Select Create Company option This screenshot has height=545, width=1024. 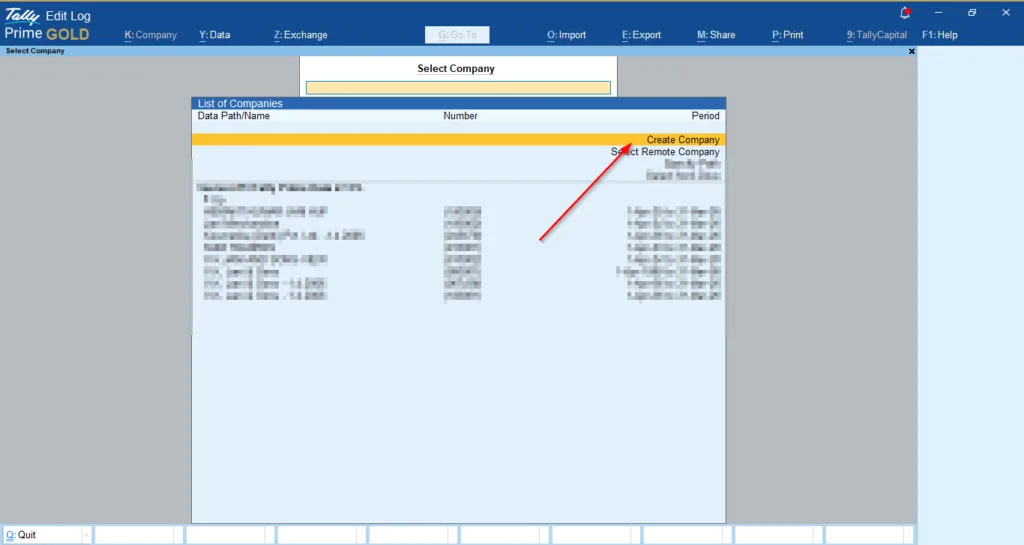click(458, 140)
